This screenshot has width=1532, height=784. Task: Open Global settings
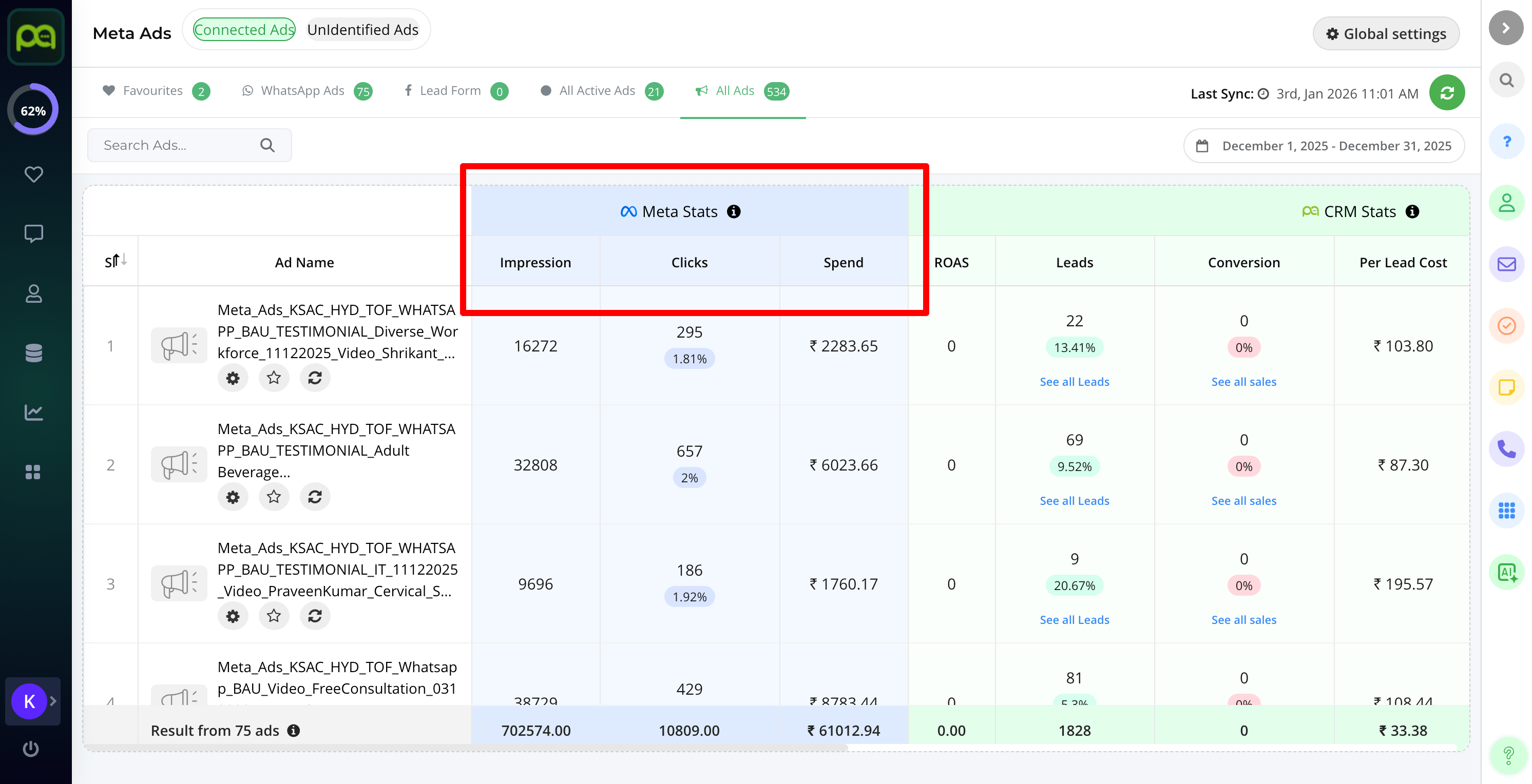(x=1386, y=34)
